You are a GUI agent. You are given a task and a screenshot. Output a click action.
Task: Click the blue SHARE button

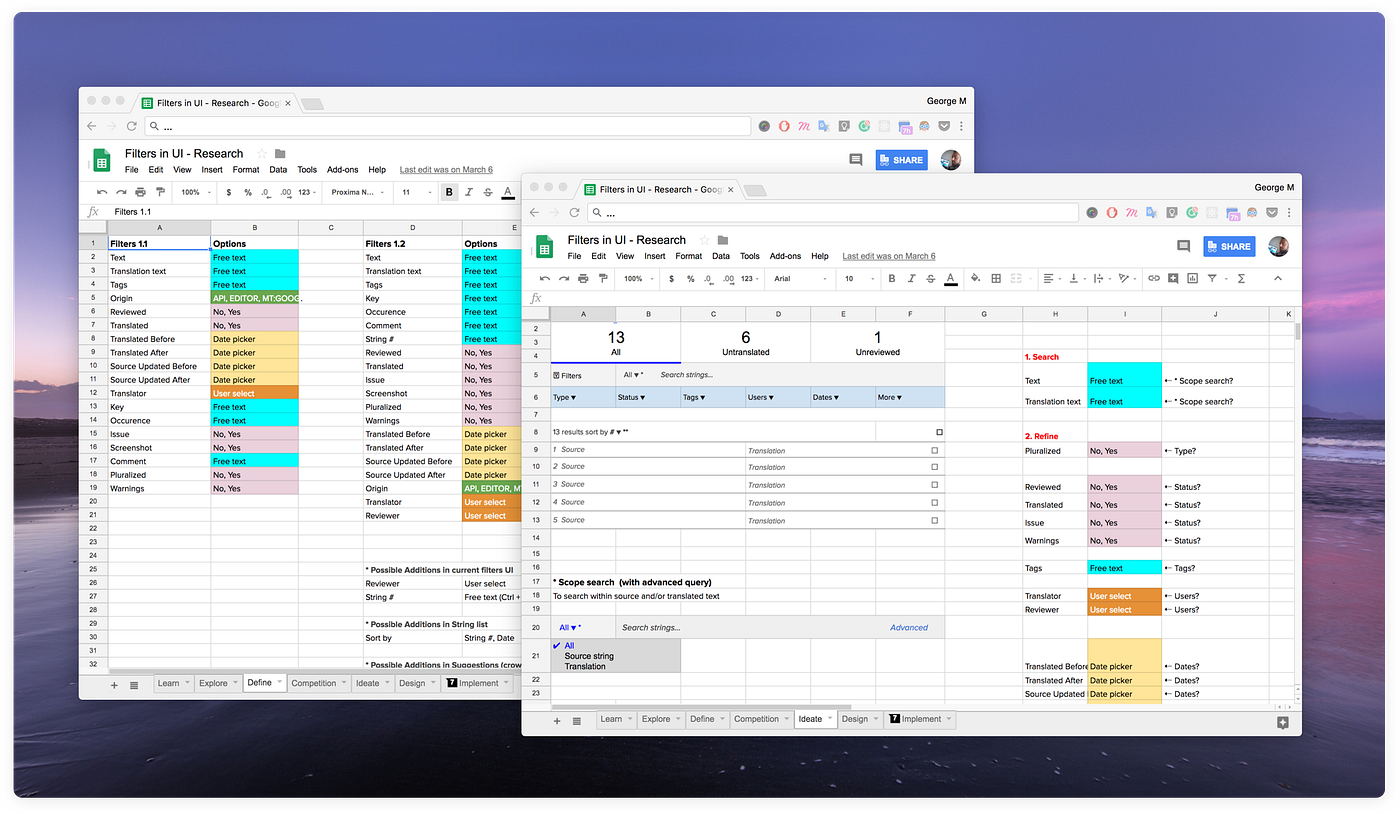pos(1228,245)
